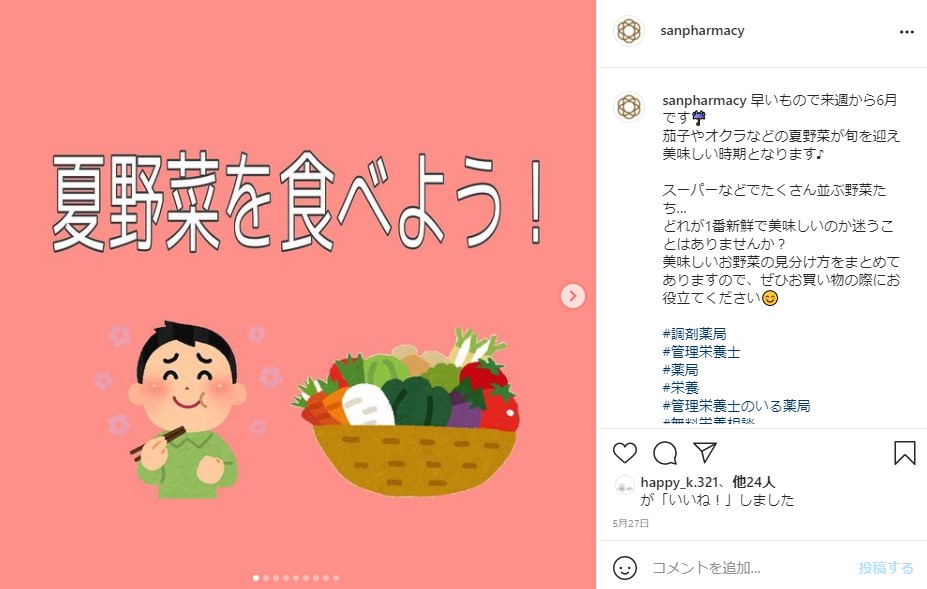Screen dimensions: 927x589
Task: Go to next carousel image arrow
Action: pyautogui.click(x=573, y=296)
